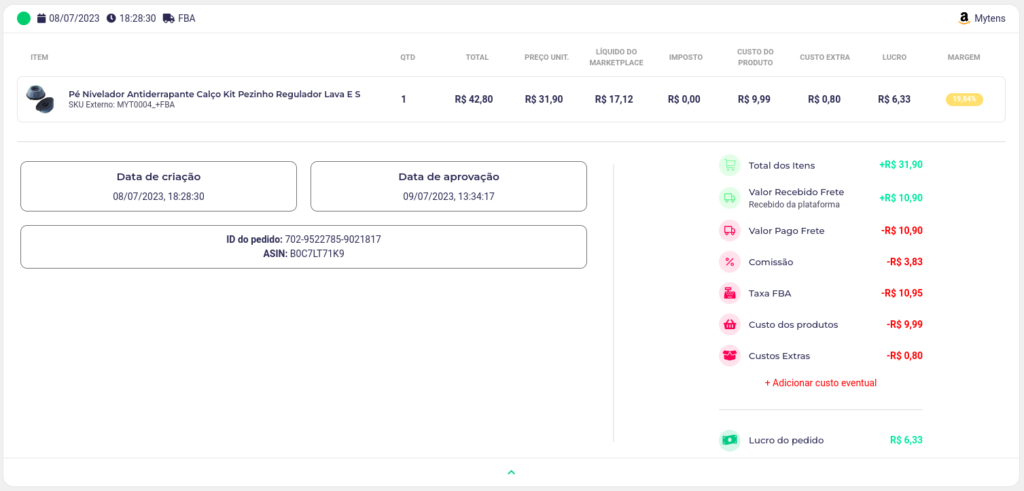This screenshot has height=491, width=1024.
Task: Click the cart icon for Total dos Itens
Action: coord(729,165)
